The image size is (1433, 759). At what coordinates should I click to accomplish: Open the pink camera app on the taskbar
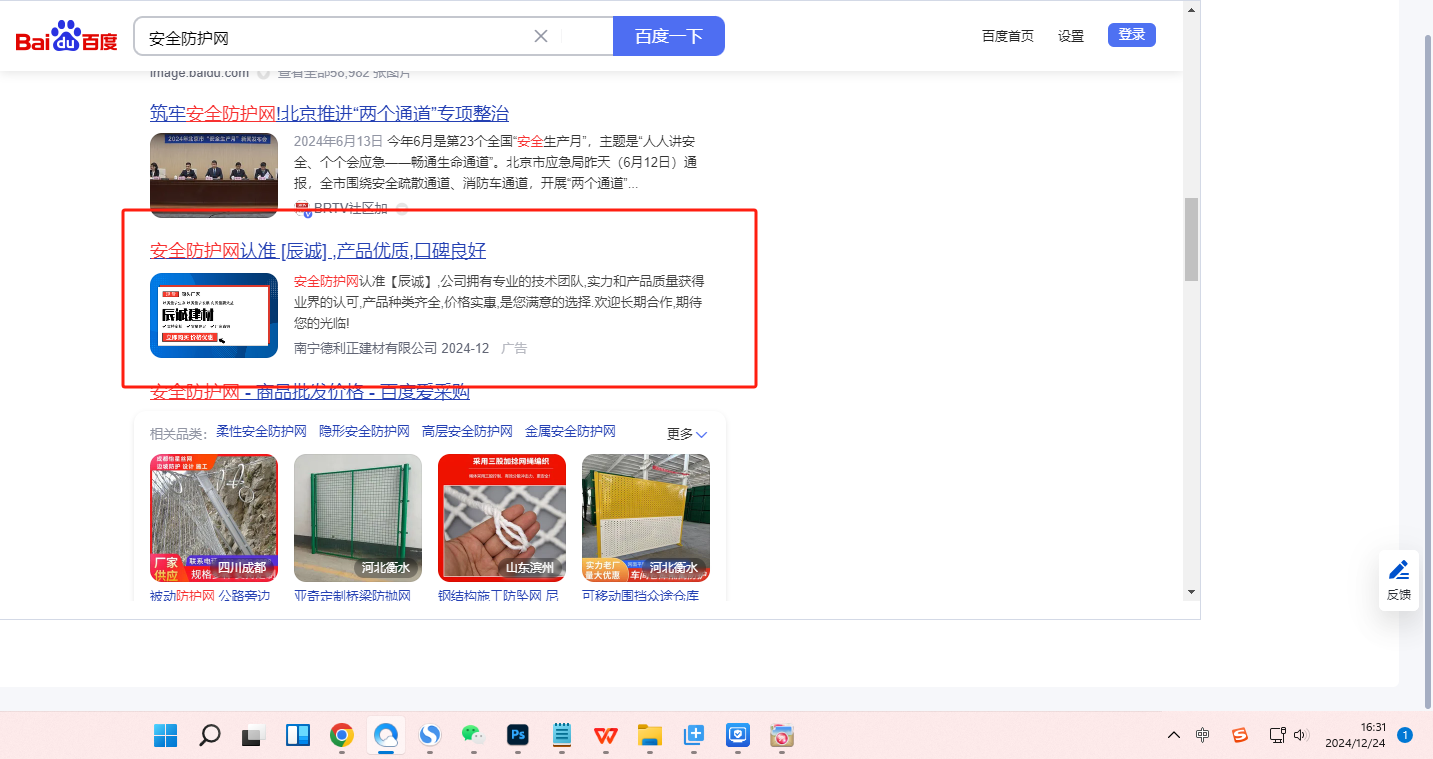[x=782, y=736]
